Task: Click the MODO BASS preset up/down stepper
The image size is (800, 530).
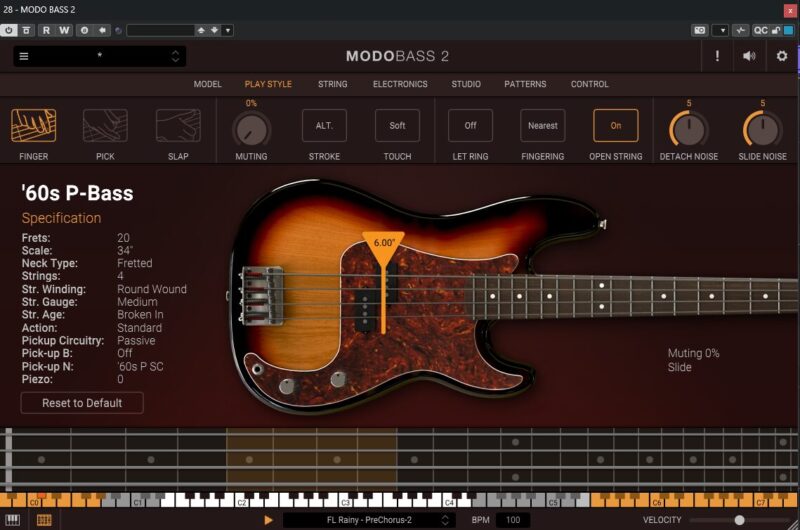Action: 176,56
